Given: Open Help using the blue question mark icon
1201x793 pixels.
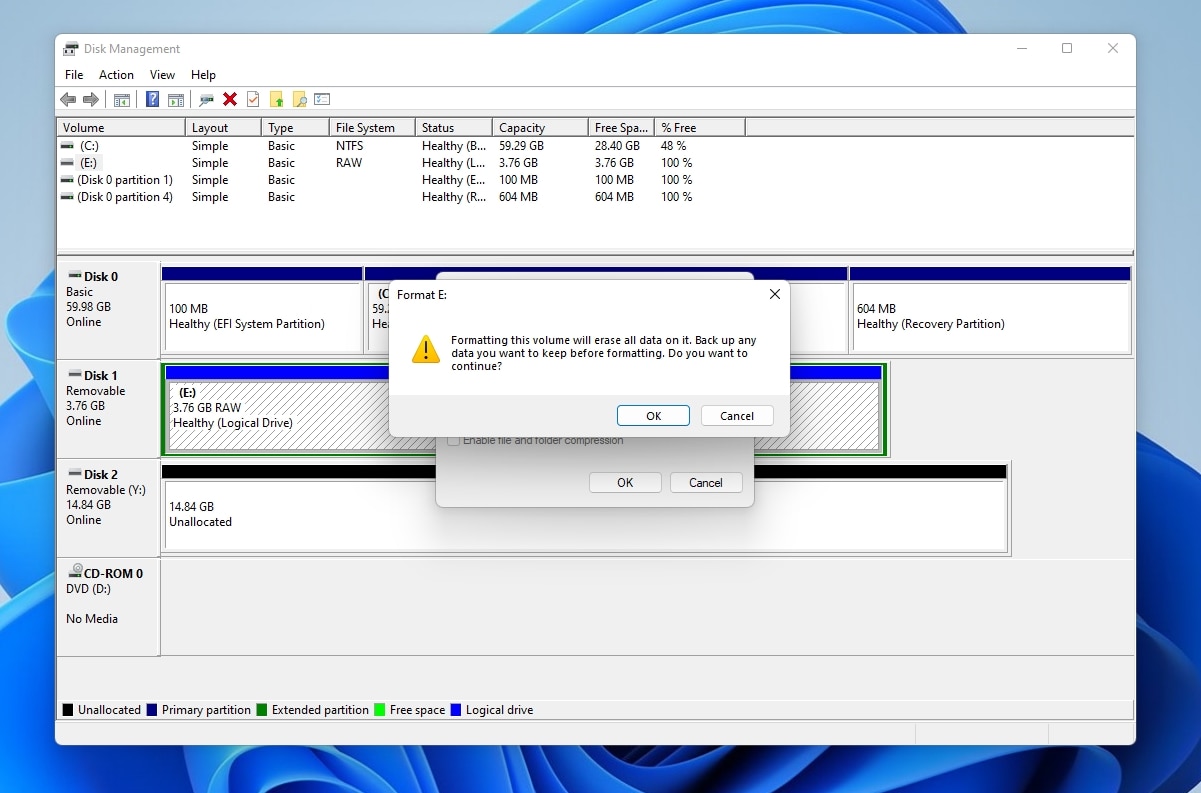Looking at the screenshot, I should pyautogui.click(x=151, y=99).
